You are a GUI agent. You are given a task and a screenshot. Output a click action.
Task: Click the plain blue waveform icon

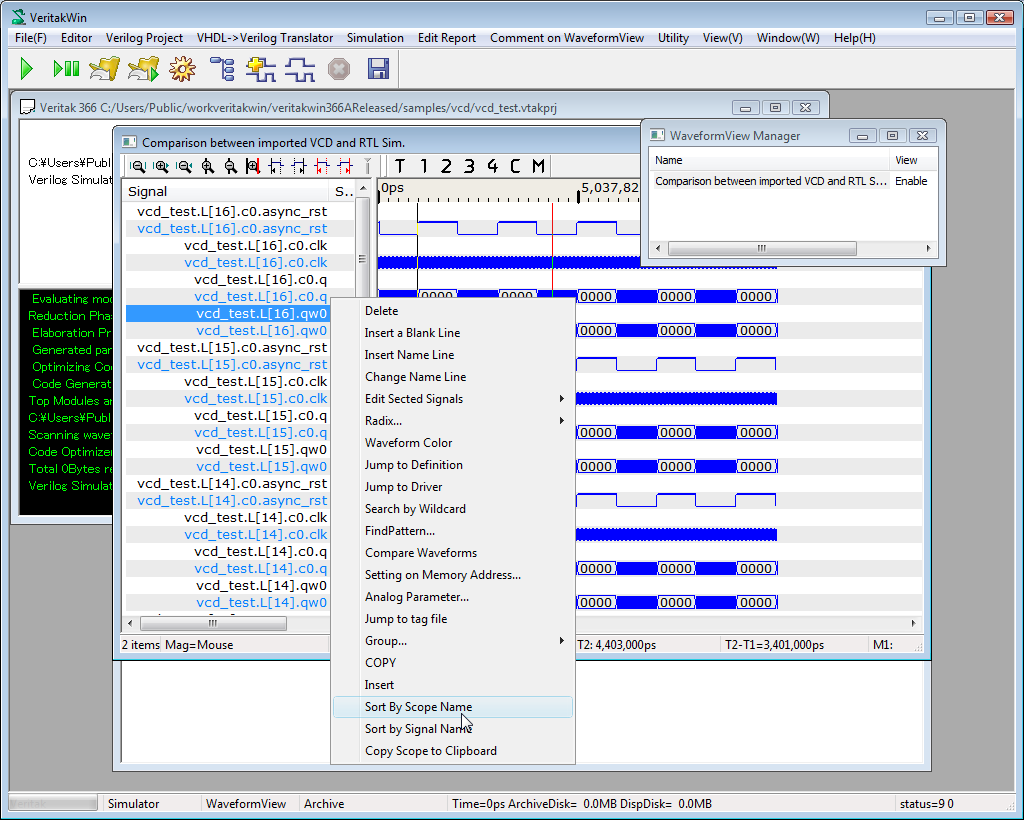pyautogui.click(x=300, y=69)
